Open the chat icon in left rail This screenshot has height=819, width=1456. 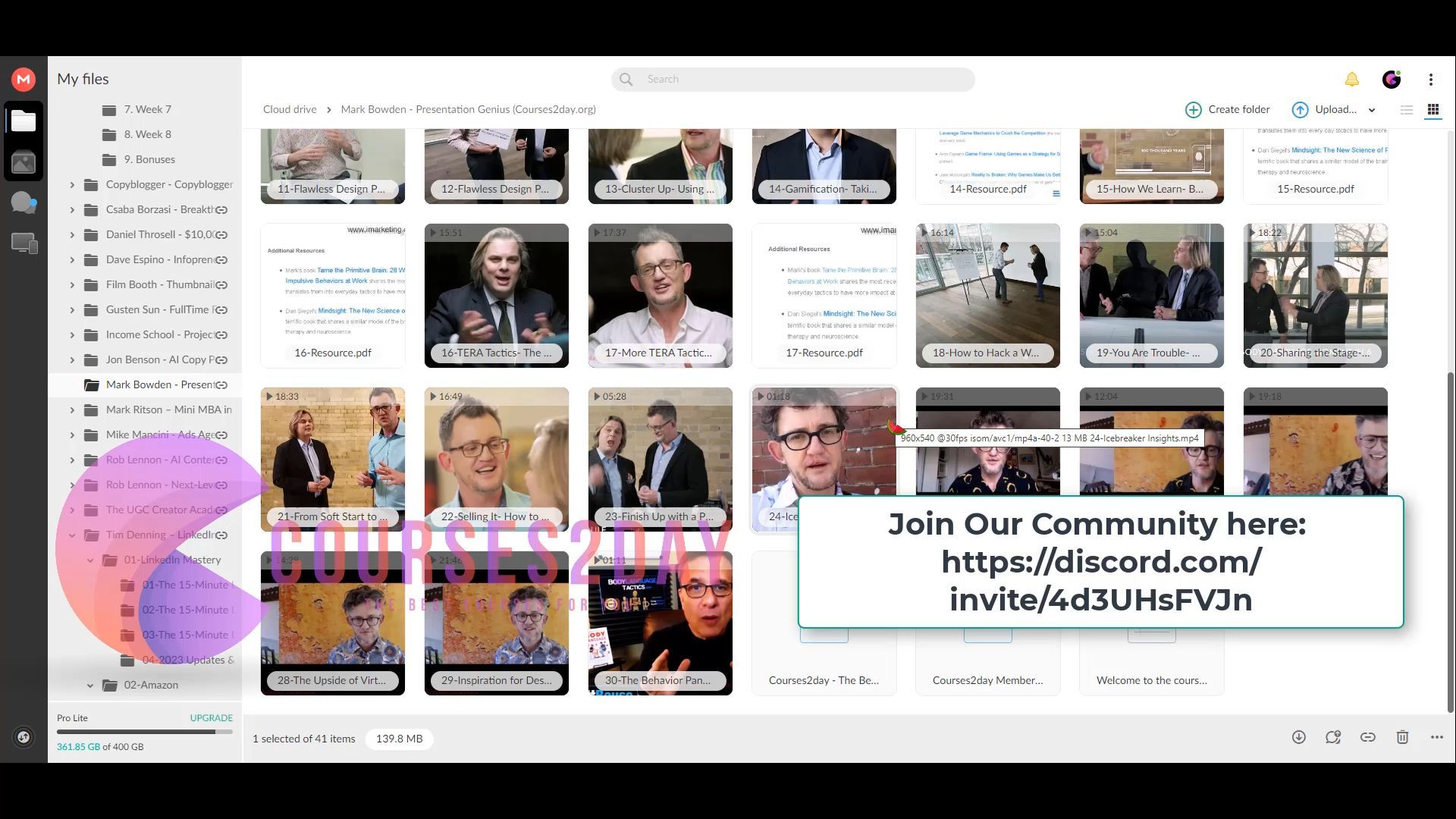pos(24,202)
